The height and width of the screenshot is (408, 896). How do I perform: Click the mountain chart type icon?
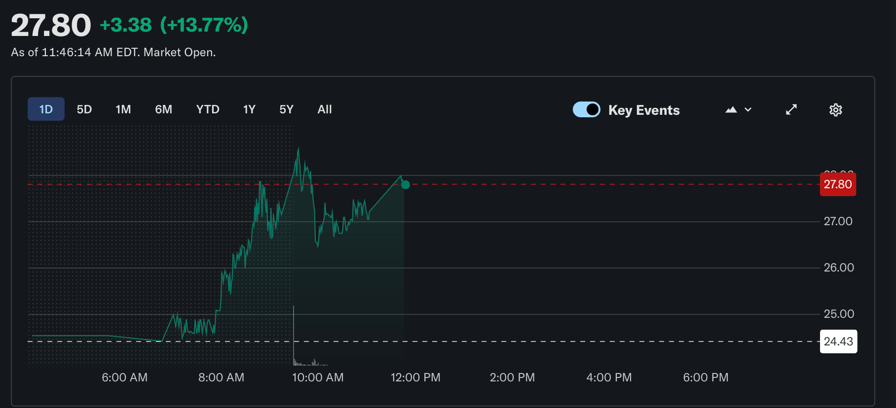[731, 110]
